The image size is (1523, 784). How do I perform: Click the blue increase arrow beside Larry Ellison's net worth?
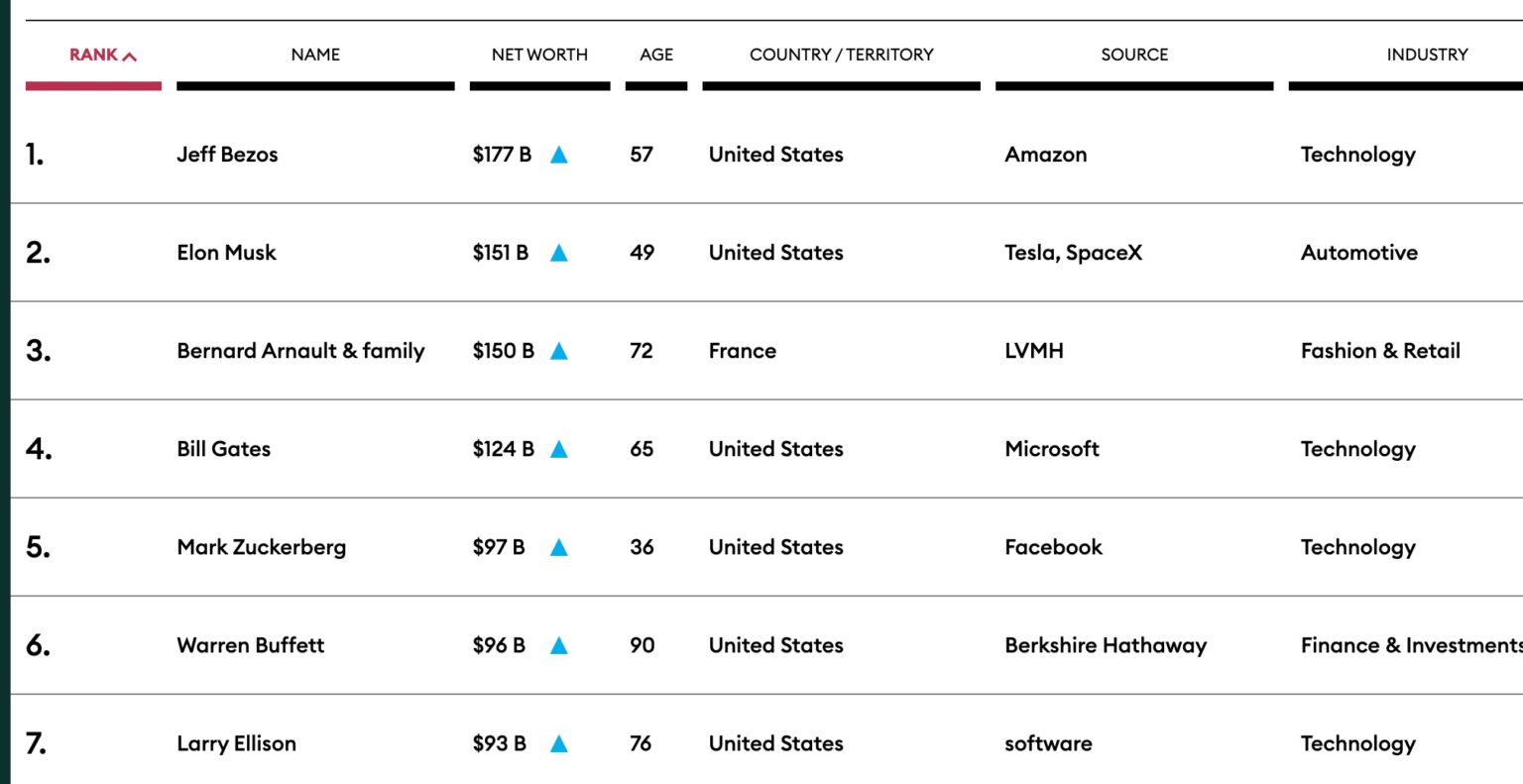(559, 743)
